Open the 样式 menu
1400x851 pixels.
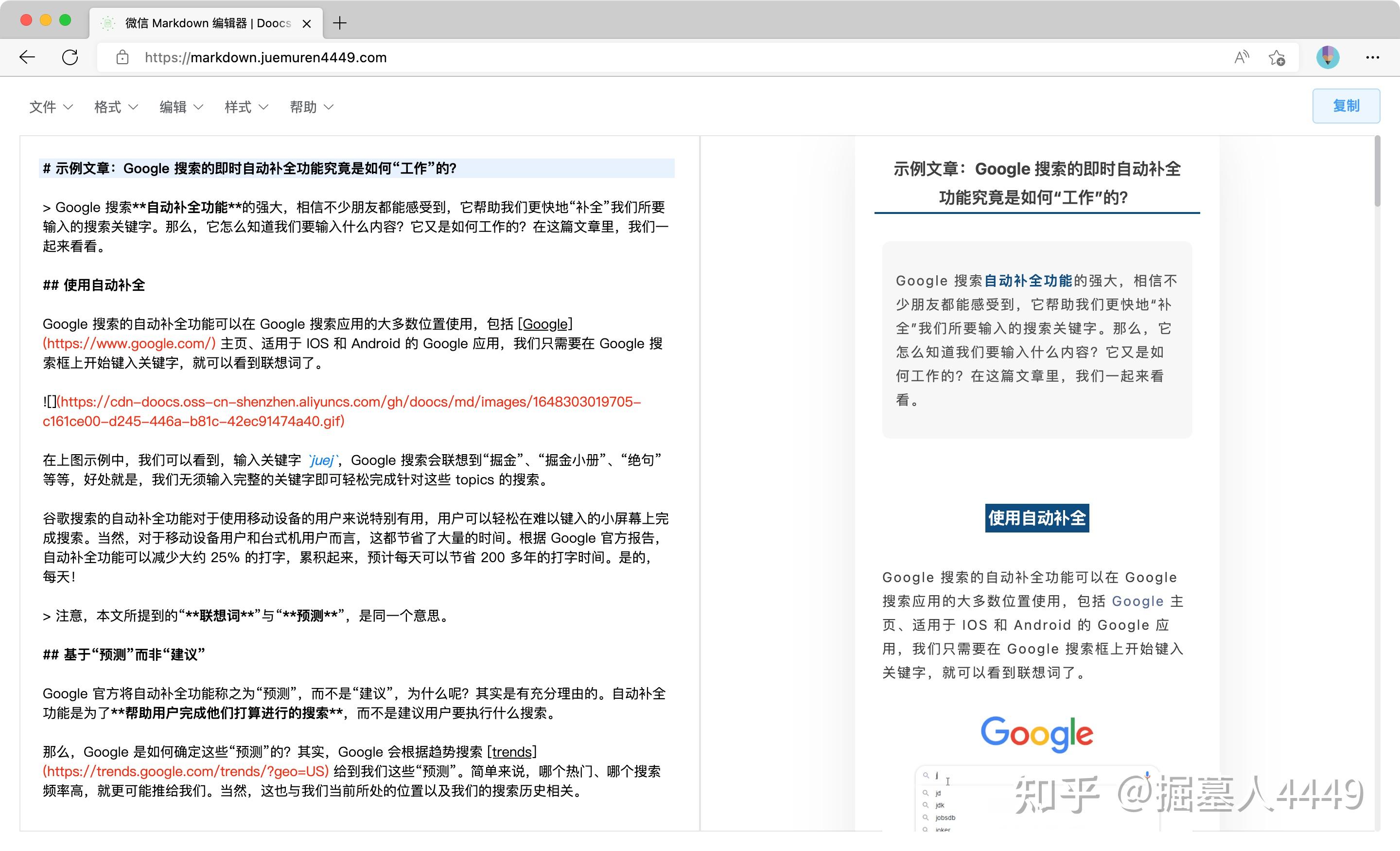coord(246,107)
